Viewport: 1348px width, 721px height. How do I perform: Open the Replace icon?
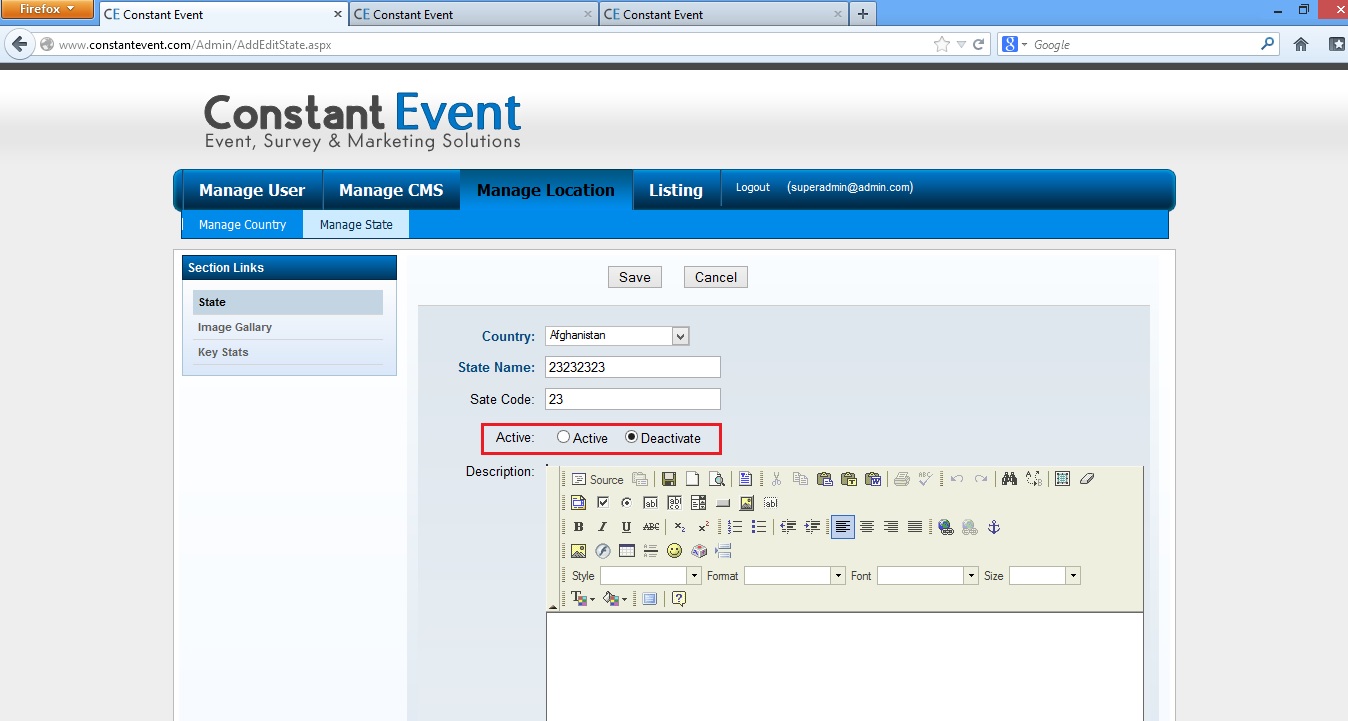tap(1033, 479)
